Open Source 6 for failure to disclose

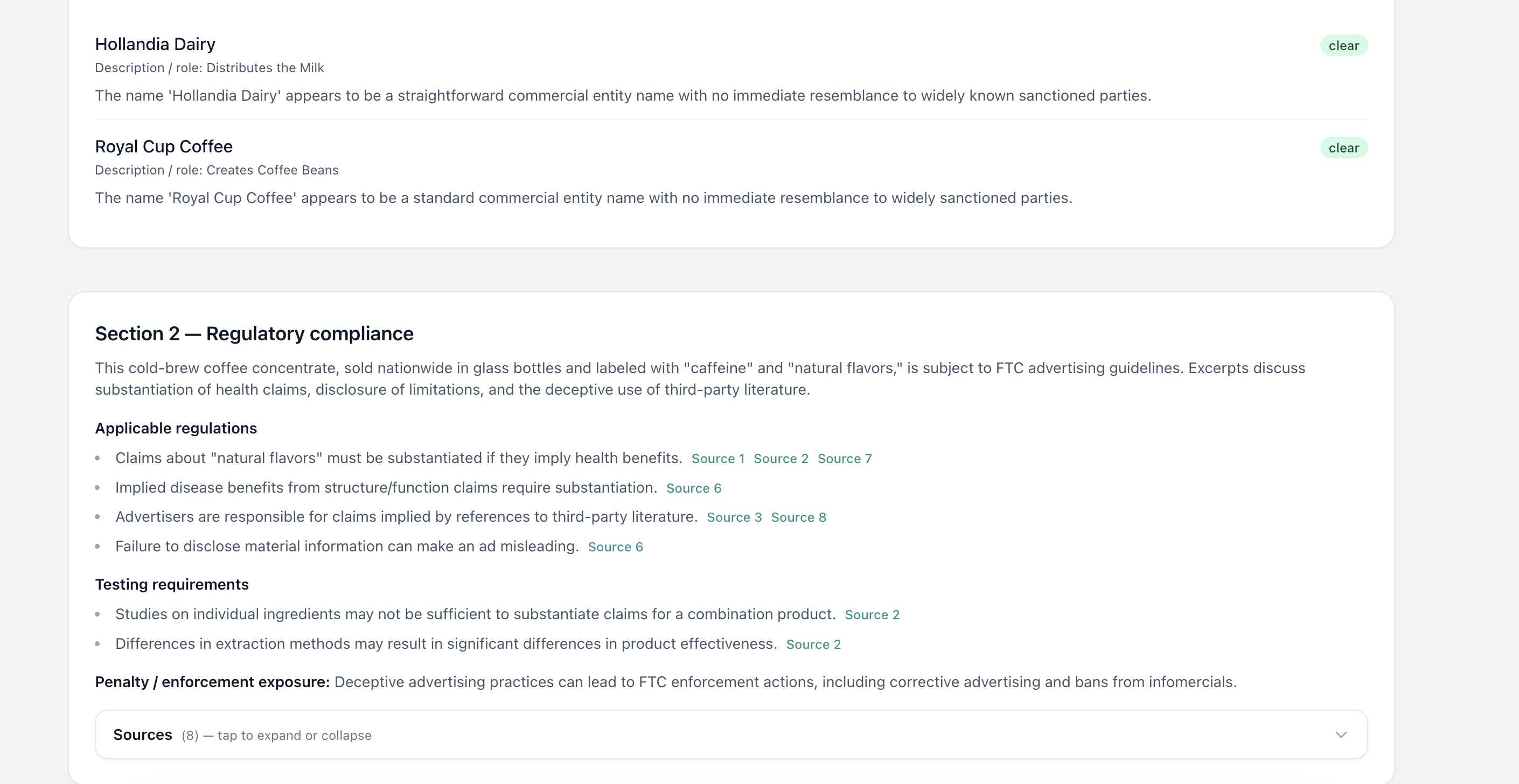[615, 547]
